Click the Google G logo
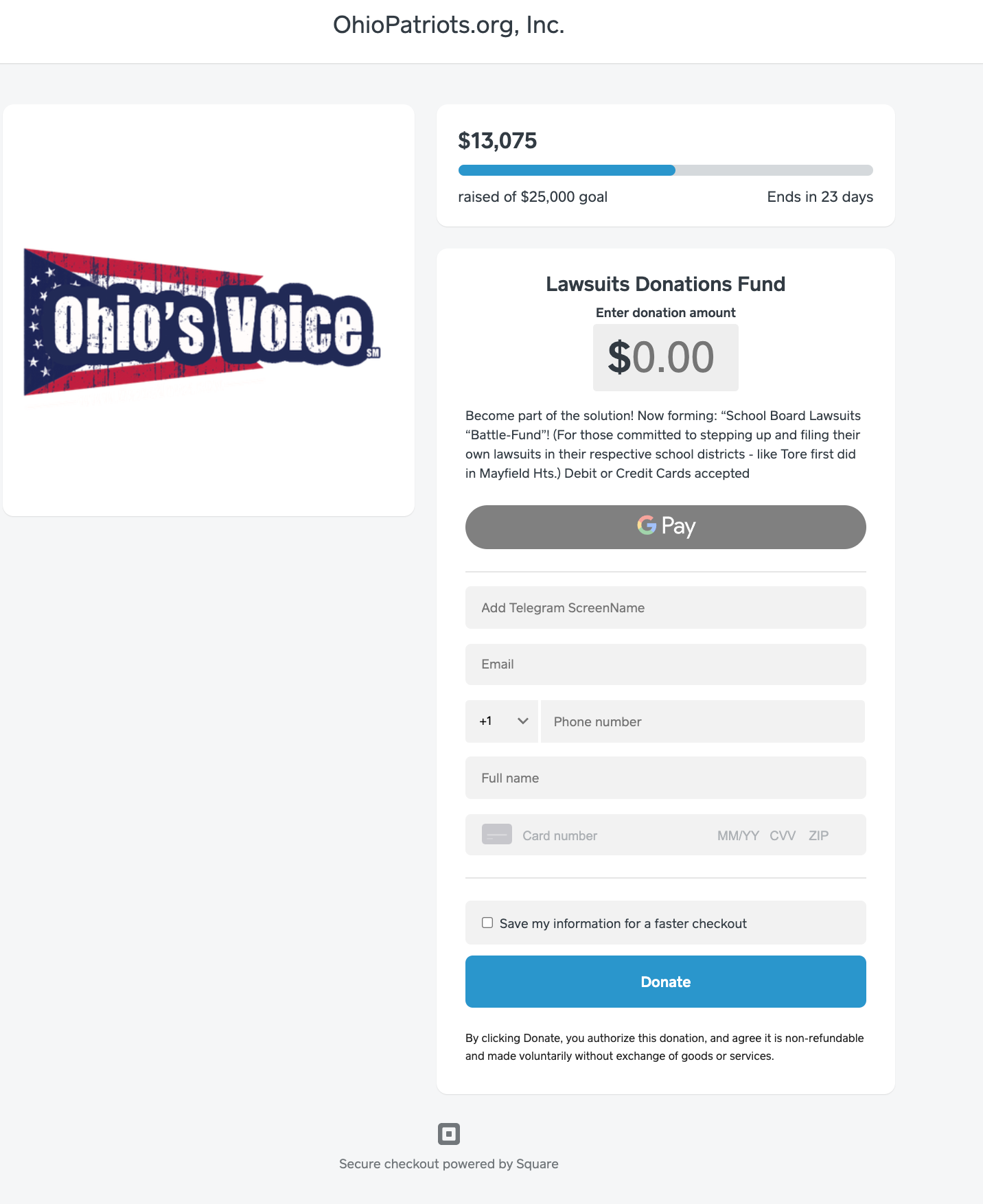This screenshot has height=1204, width=983. pos(647,526)
